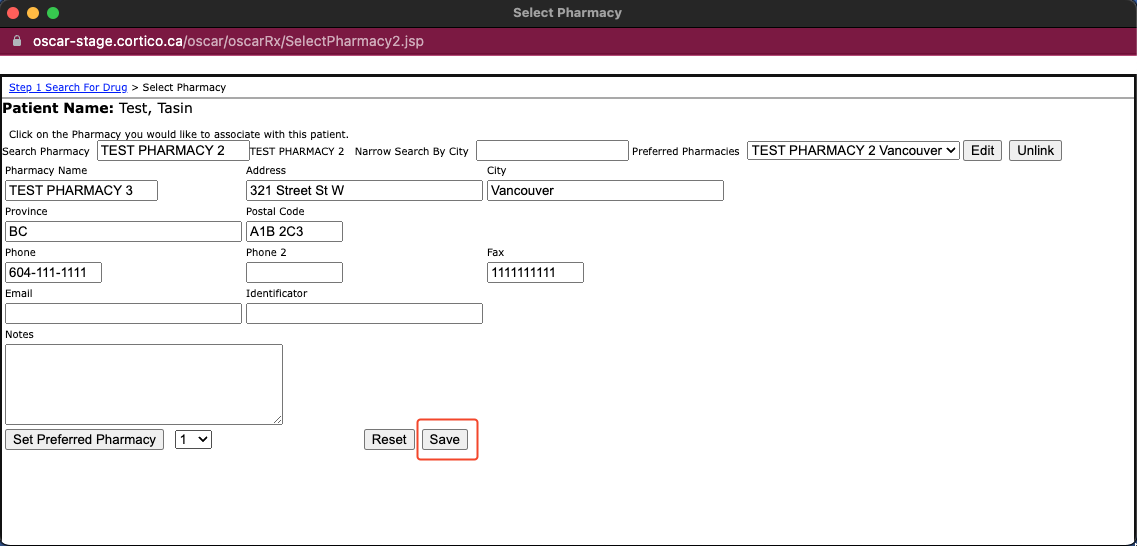Click the Narrow Search By City field

(552, 150)
